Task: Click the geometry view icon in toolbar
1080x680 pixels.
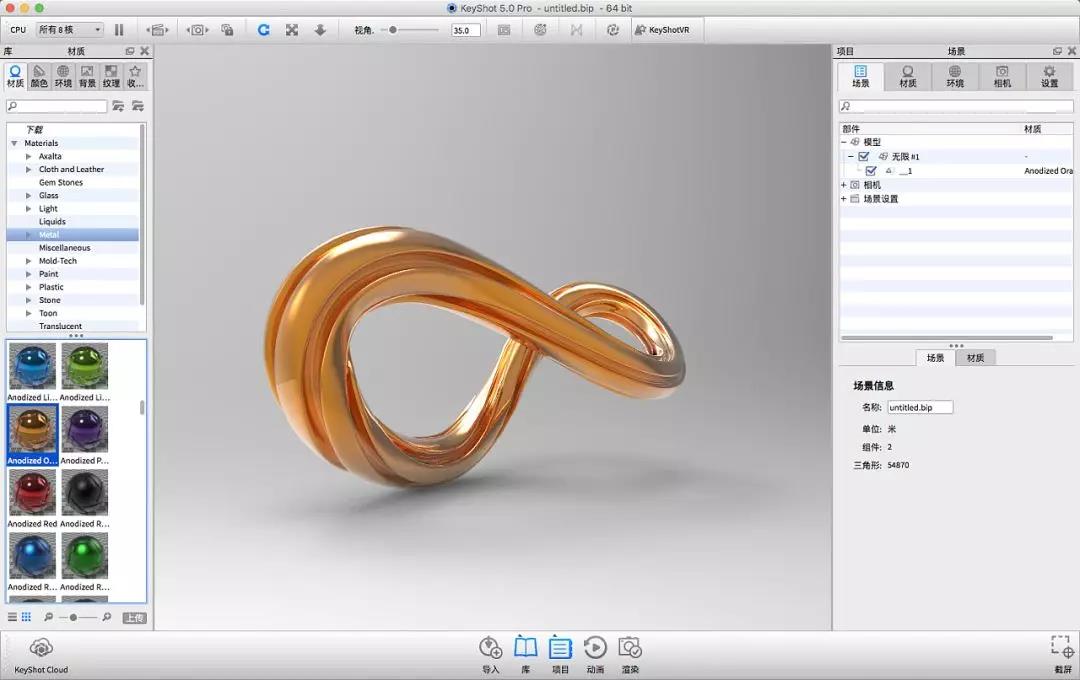Action: [541, 30]
